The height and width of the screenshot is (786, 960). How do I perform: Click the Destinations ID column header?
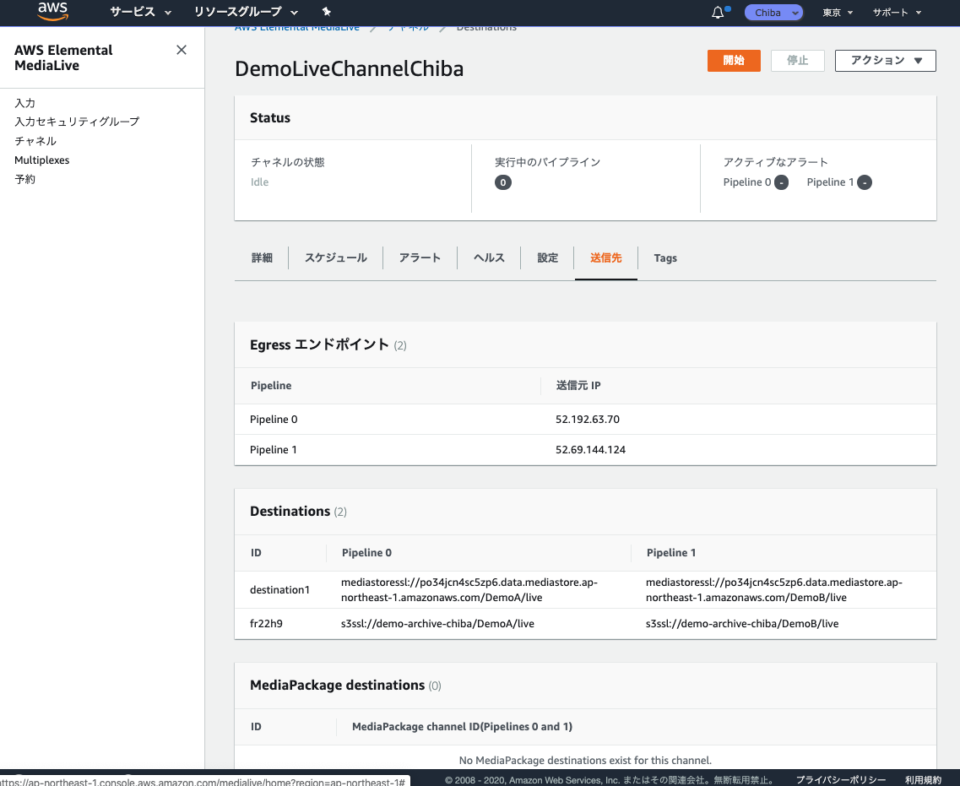point(256,553)
